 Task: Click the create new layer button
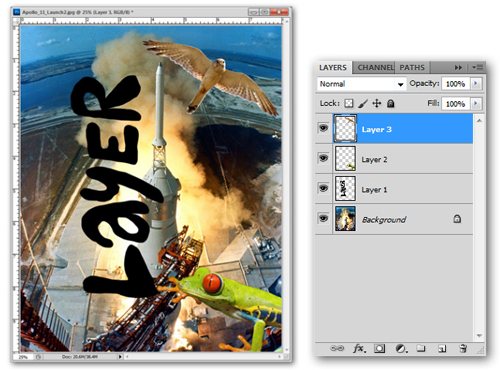[x=442, y=349]
